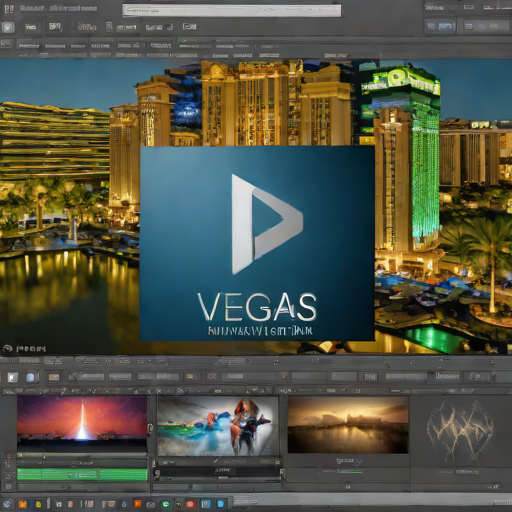Click the white outlined rectangle toolbar icon

pyautogui.click(x=189, y=26)
